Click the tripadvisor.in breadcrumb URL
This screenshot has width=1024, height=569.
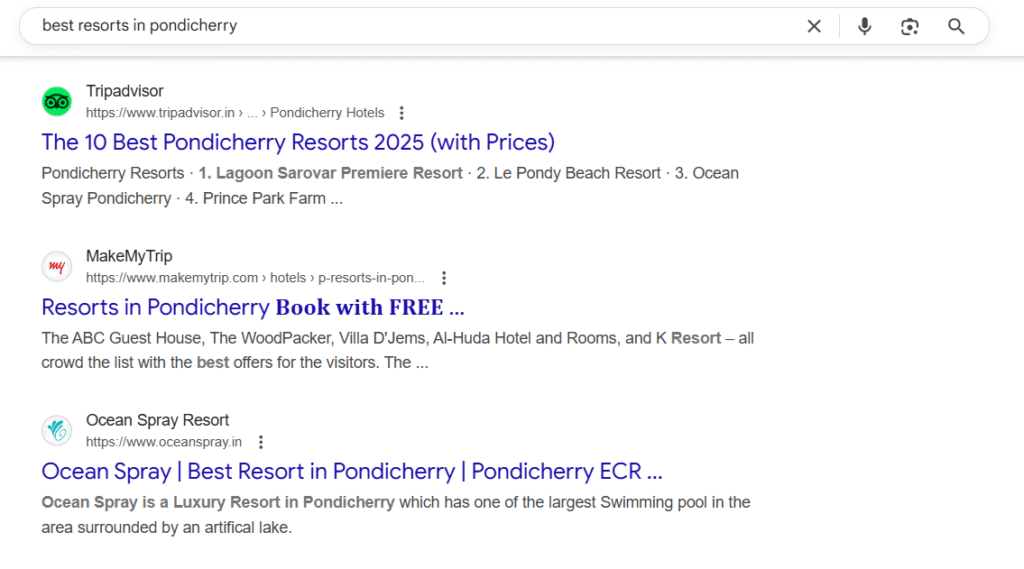[x=160, y=113]
